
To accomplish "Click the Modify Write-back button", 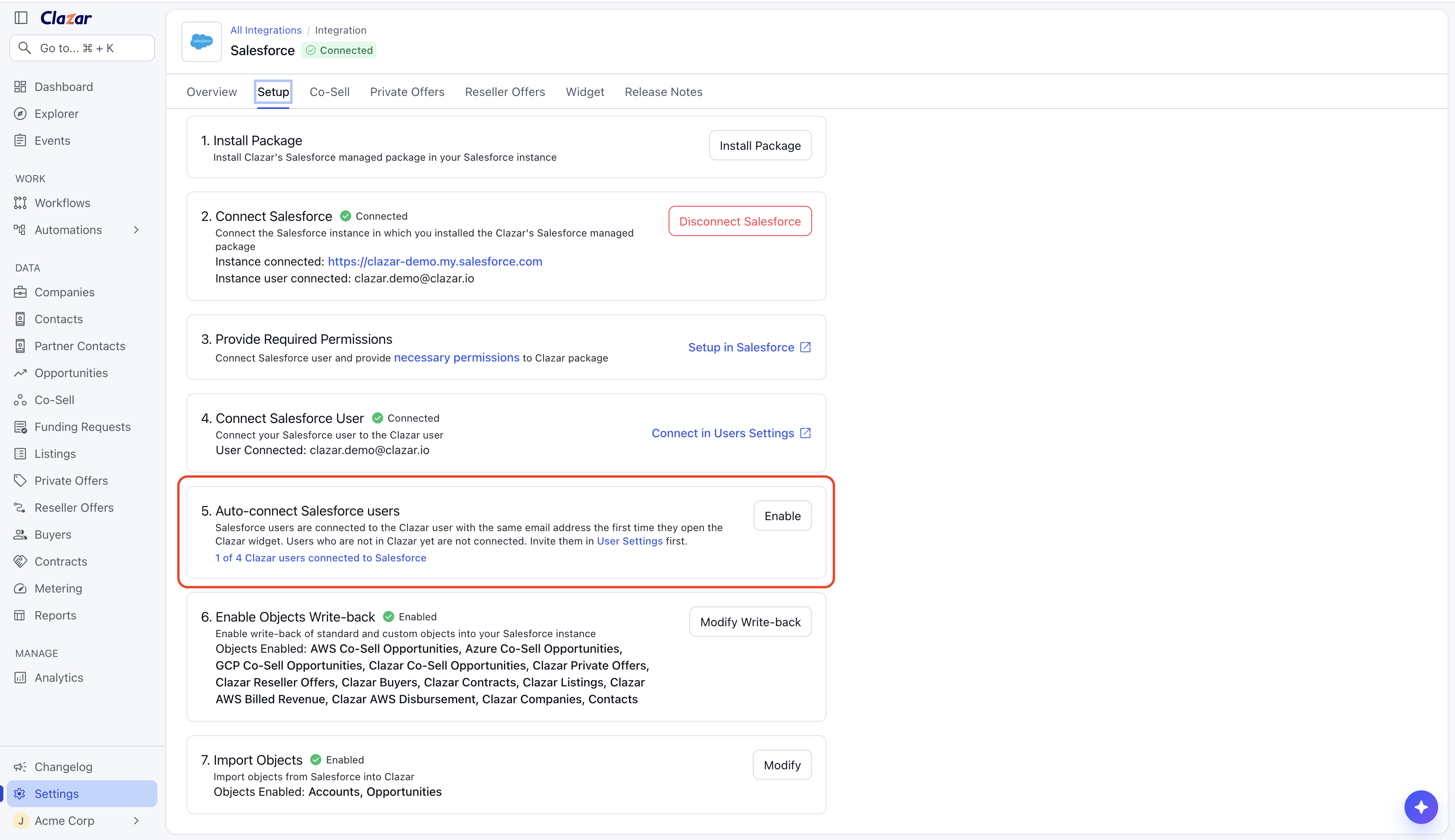I will (750, 622).
